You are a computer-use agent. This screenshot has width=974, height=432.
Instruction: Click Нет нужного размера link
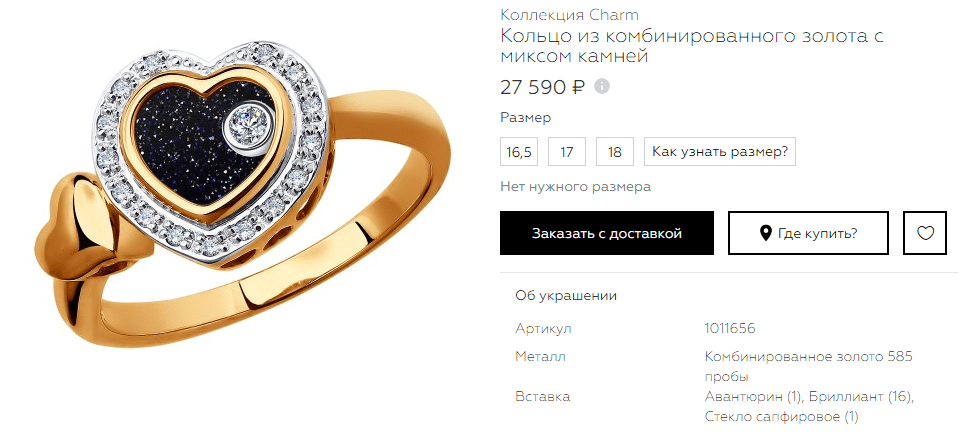[575, 186]
